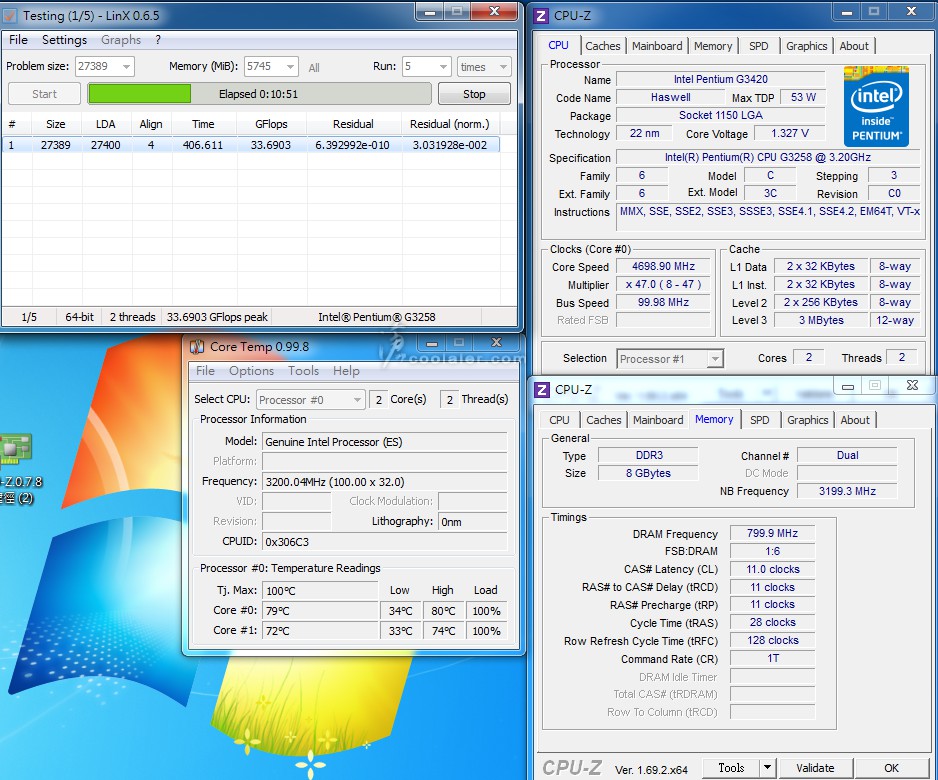Click the Intel Pentium logo in CPU-Z
This screenshot has width=938, height=780.
tap(876, 106)
